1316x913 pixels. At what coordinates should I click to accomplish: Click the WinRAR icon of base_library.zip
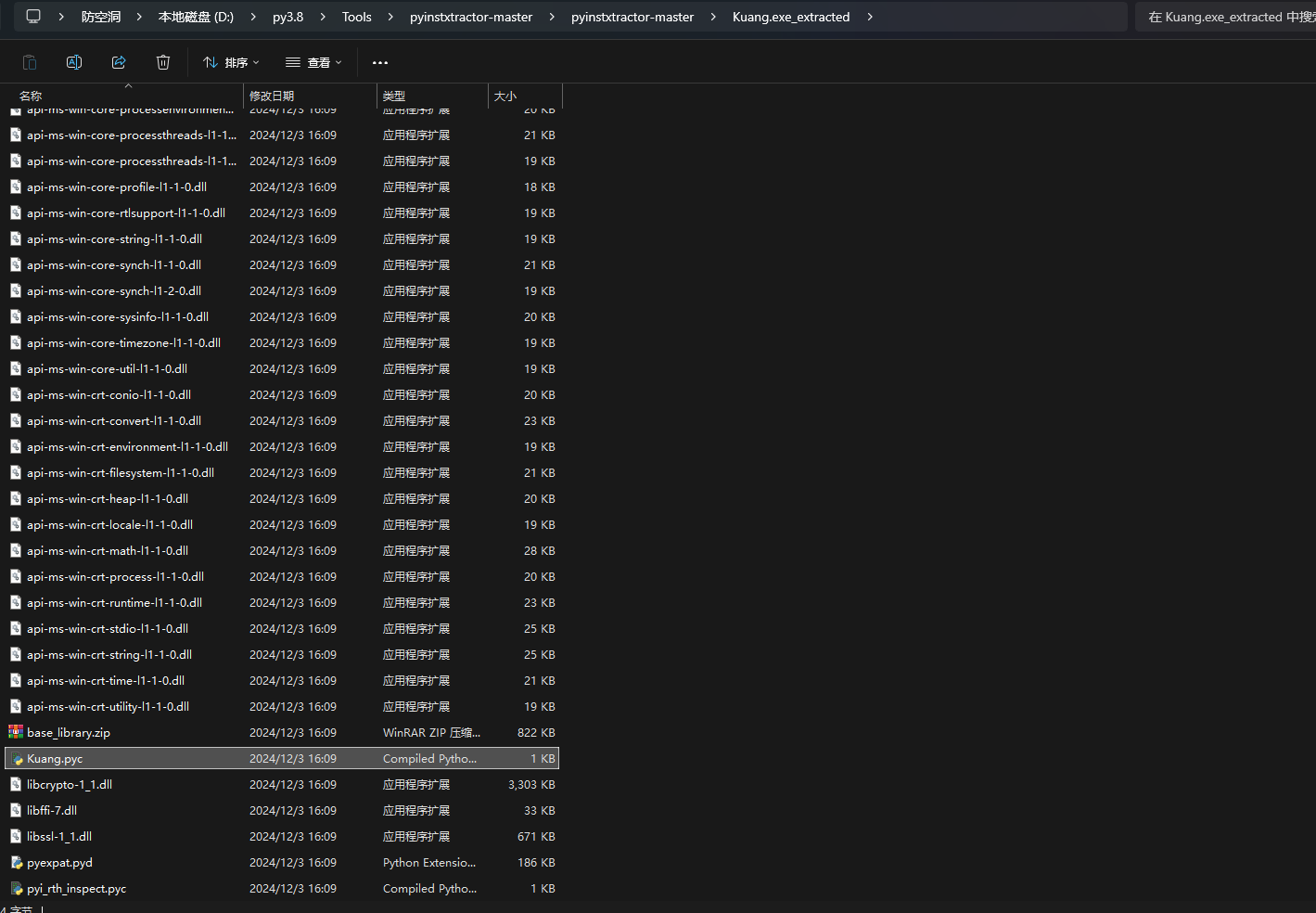(x=16, y=732)
